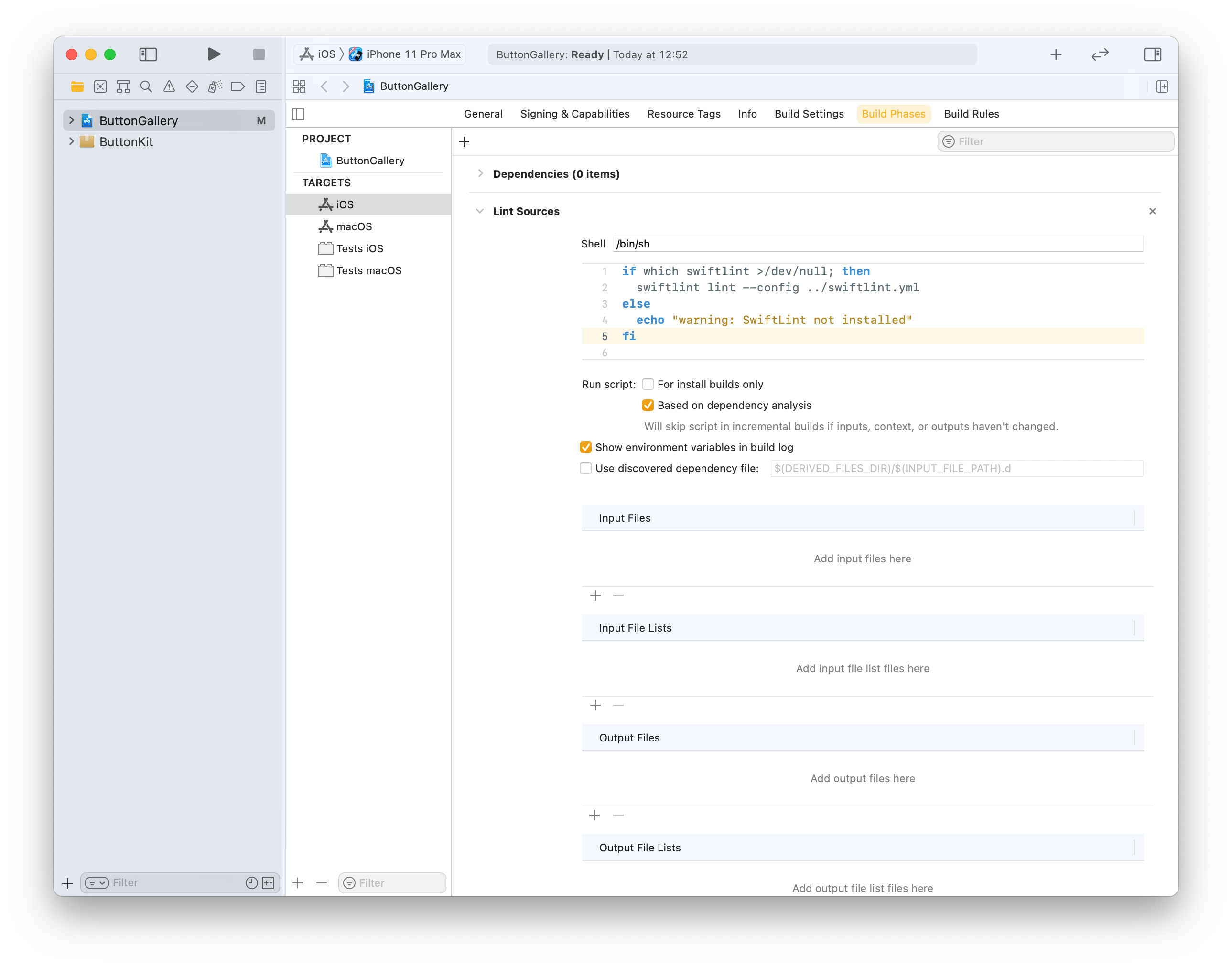Image resolution: width=1232 pixels, height=967 pixels.
Task: Open the Breakpoint navigator icon
Action: 238,86
